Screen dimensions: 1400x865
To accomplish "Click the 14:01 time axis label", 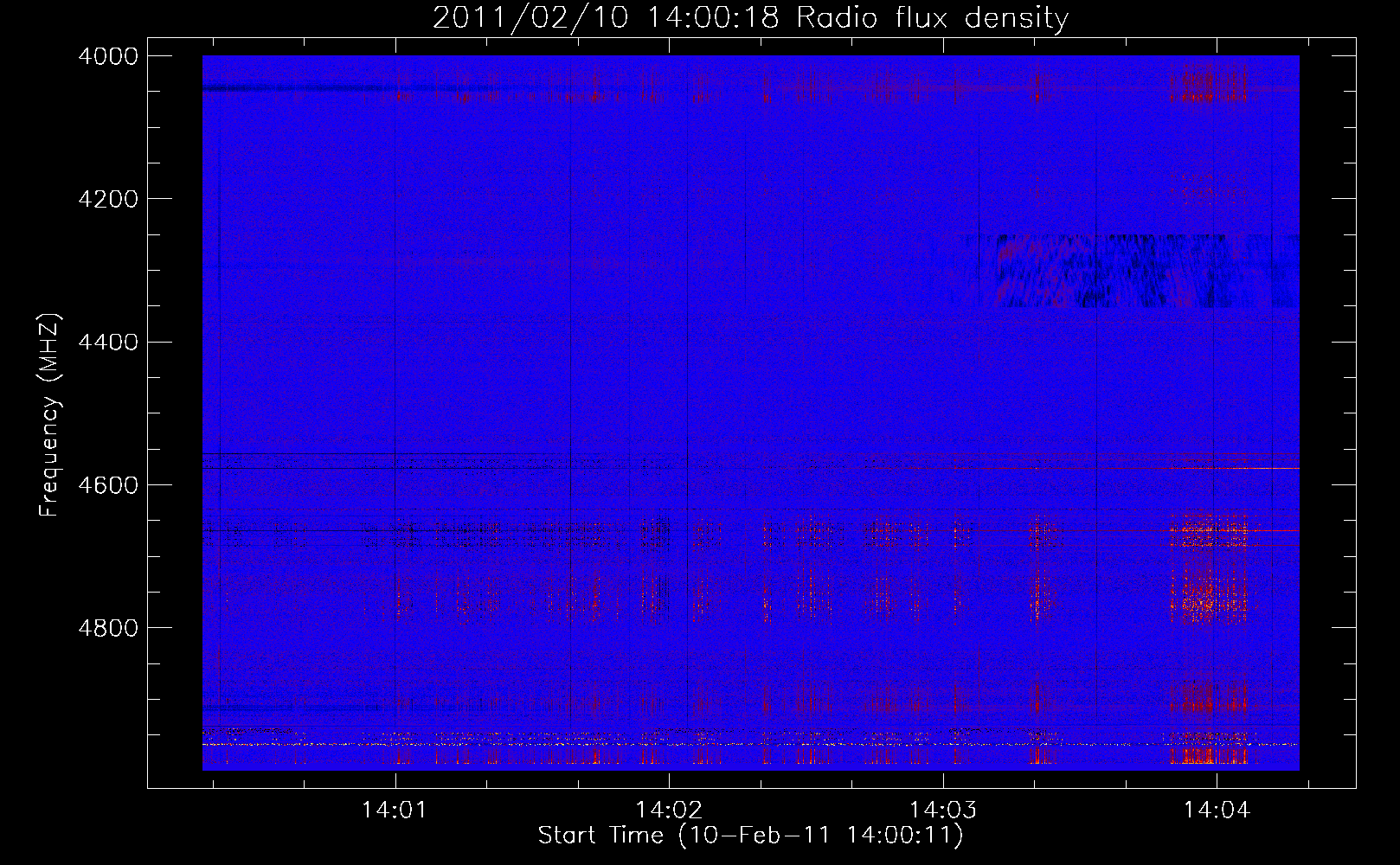I will coord(395,811).
